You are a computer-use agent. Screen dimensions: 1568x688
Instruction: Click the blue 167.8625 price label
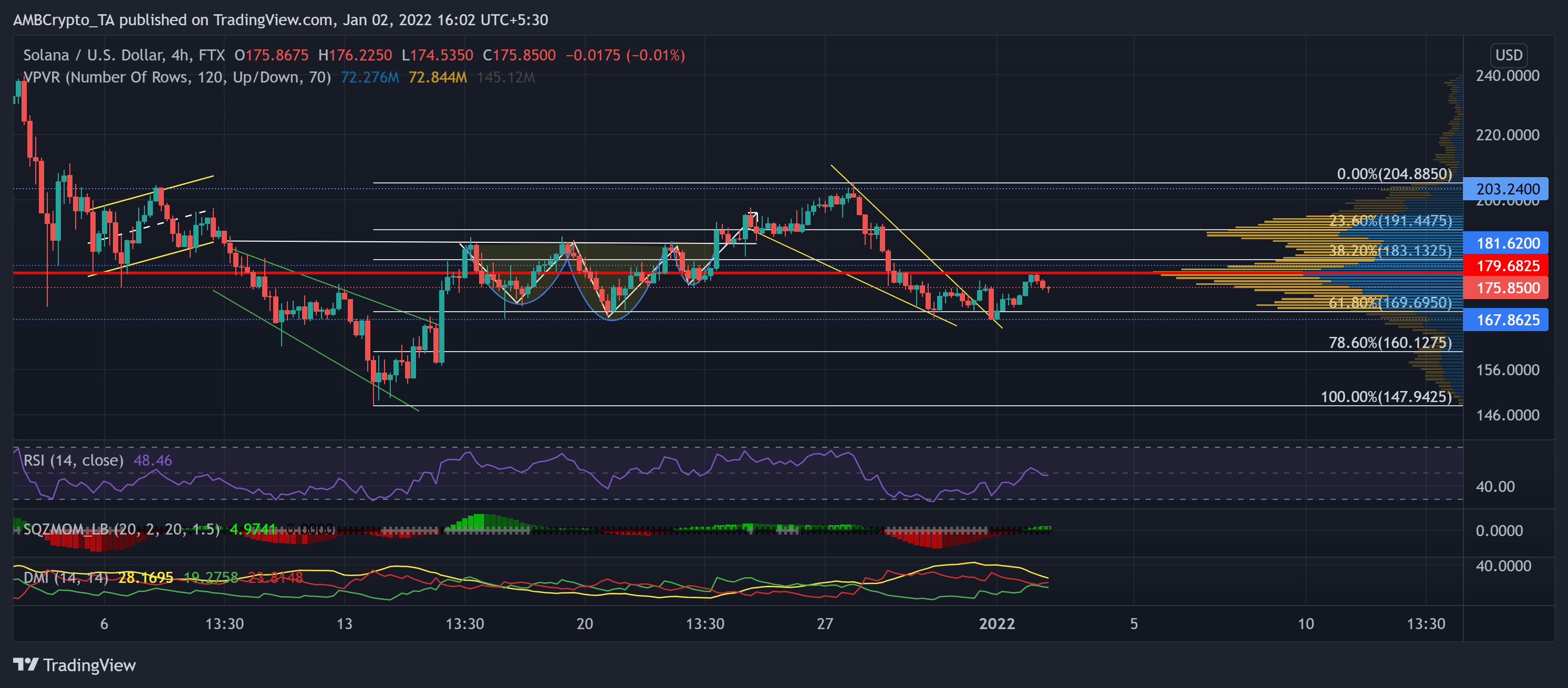point(1506,320)
